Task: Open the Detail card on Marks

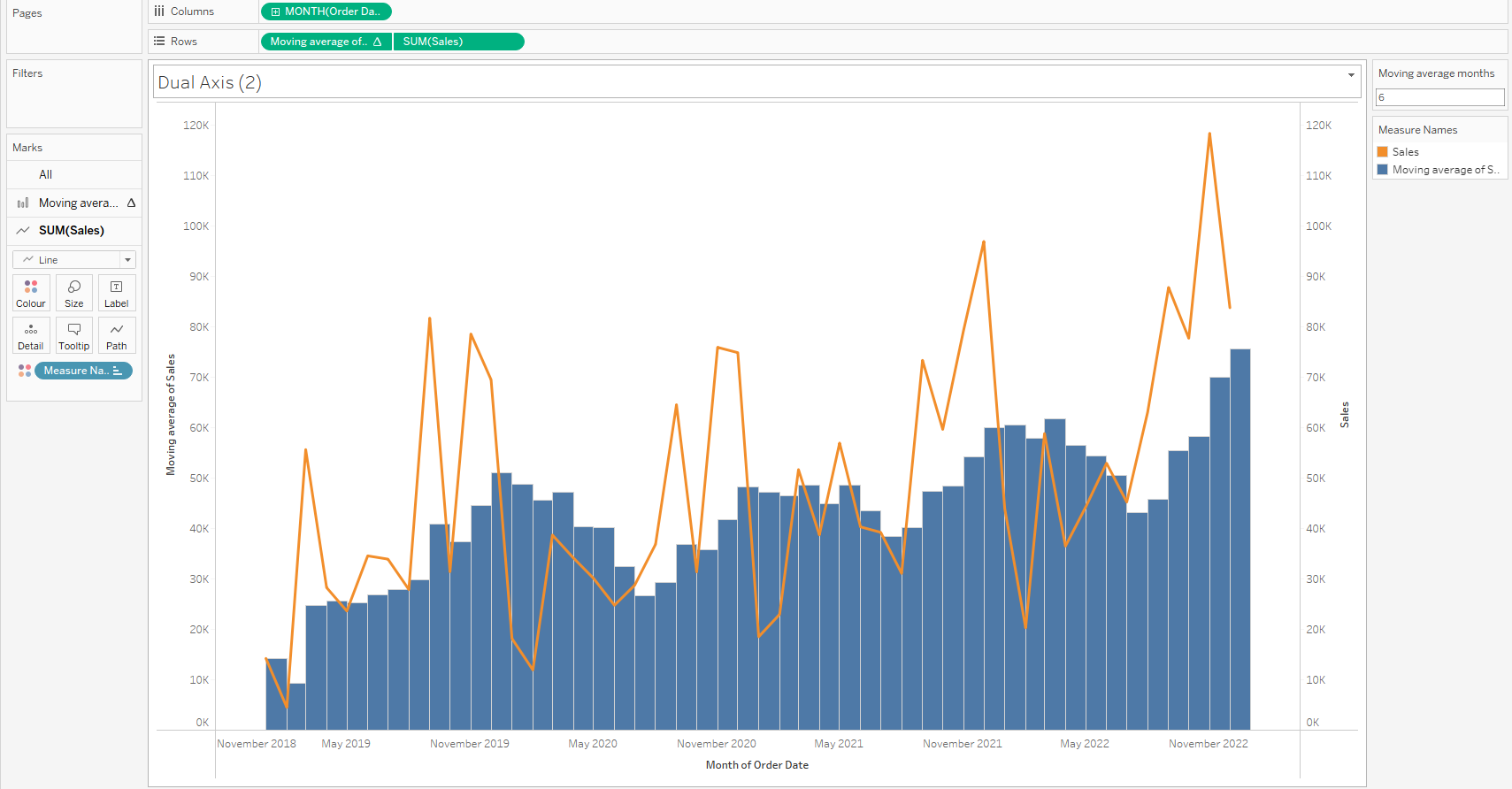Action: [31, 335]
